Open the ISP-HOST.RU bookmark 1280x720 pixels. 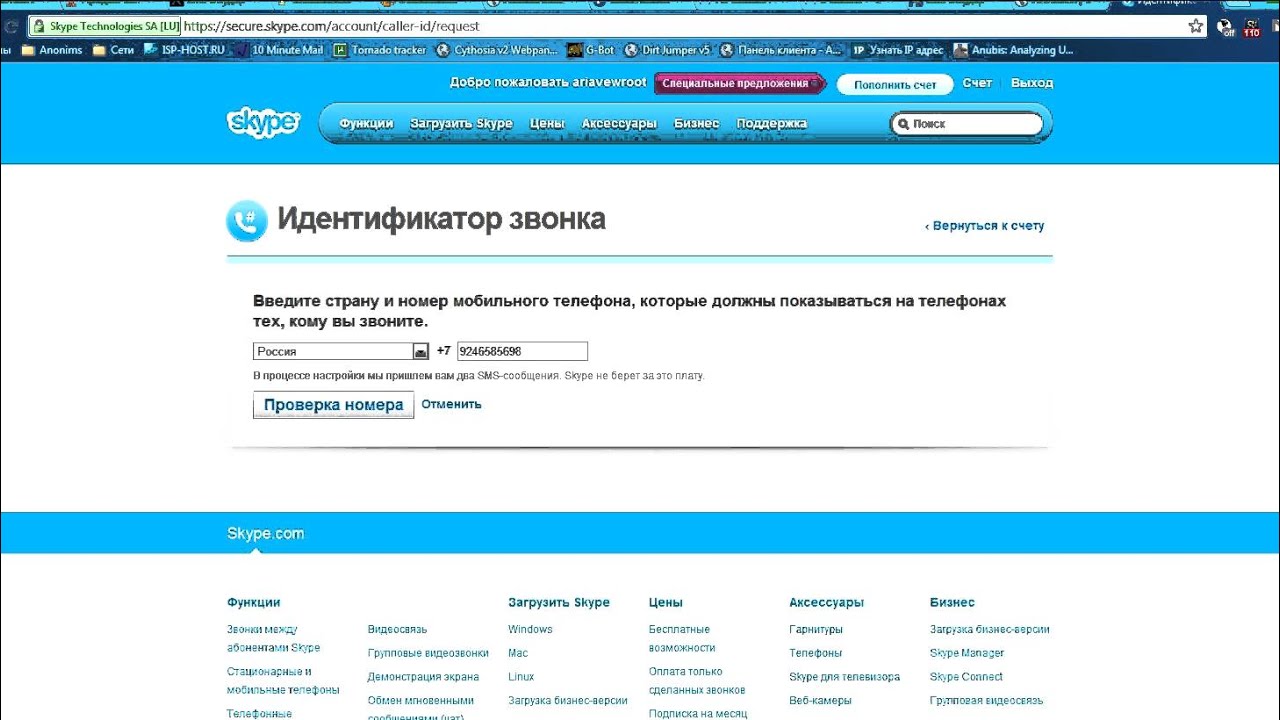click(x=185, y=50)
